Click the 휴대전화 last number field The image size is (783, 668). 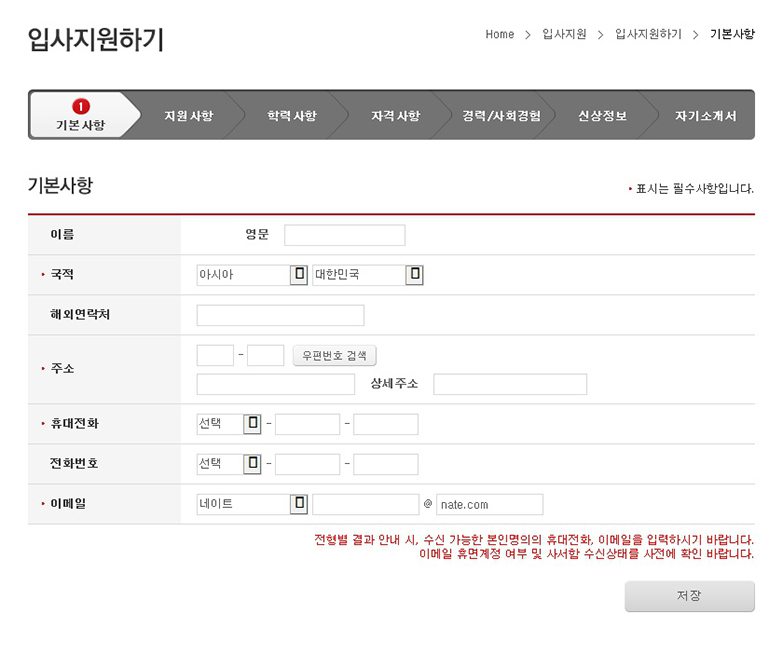386,424
